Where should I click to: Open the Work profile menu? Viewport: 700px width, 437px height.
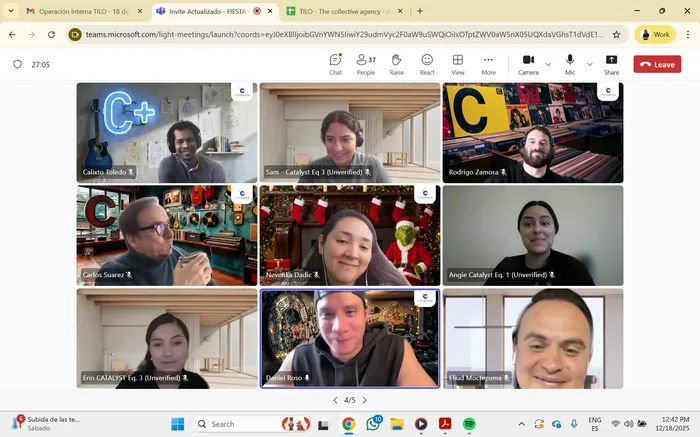click(655, 34)
